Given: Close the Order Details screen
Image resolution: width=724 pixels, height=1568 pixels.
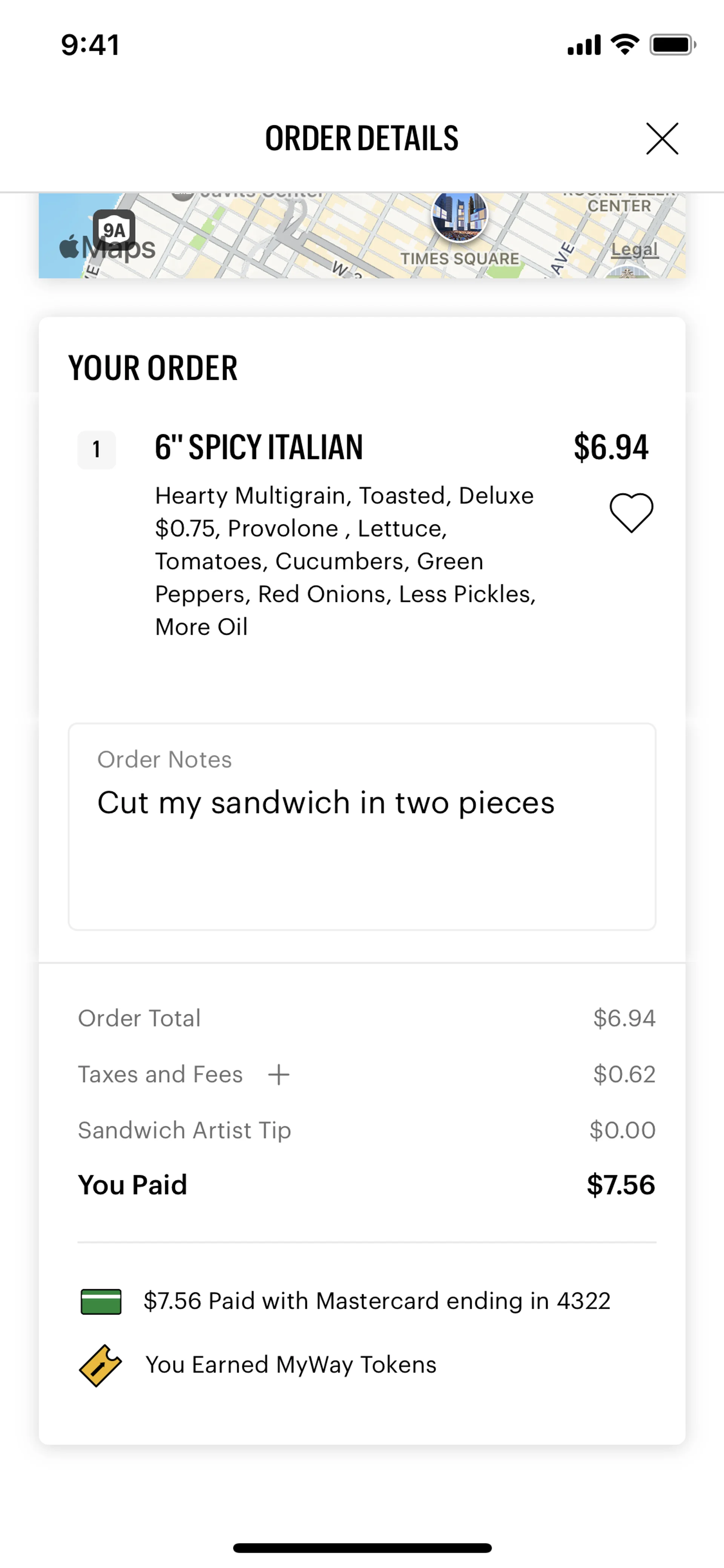Looking at the screenshot, I should point(661,139).
